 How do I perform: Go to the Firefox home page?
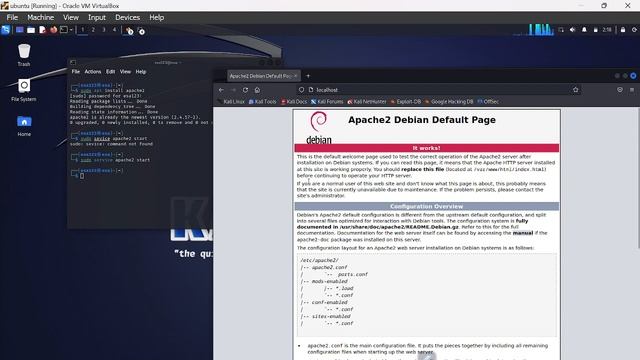click(257, 90)
